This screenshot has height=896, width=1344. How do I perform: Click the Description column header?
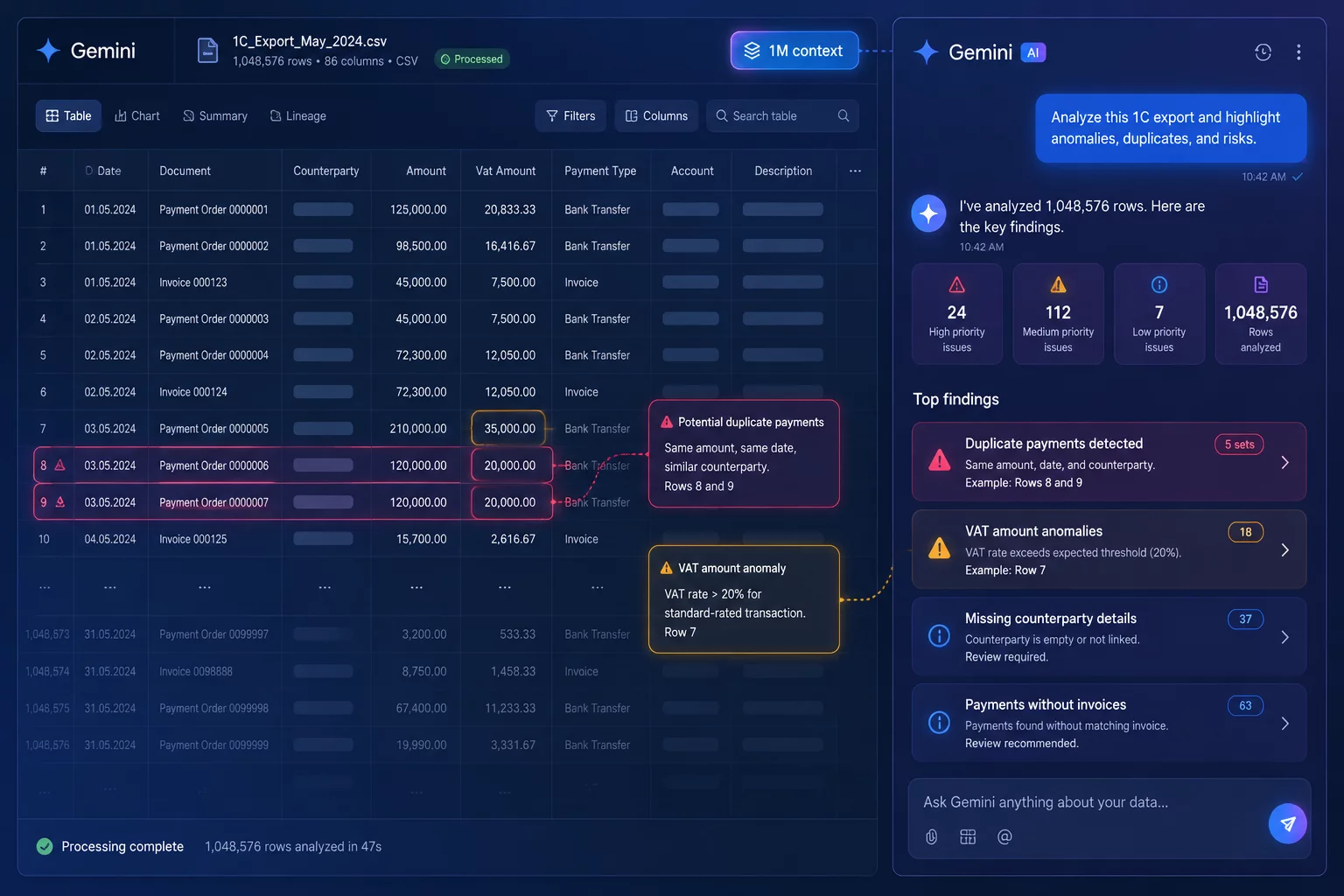[x=783, y=171]
